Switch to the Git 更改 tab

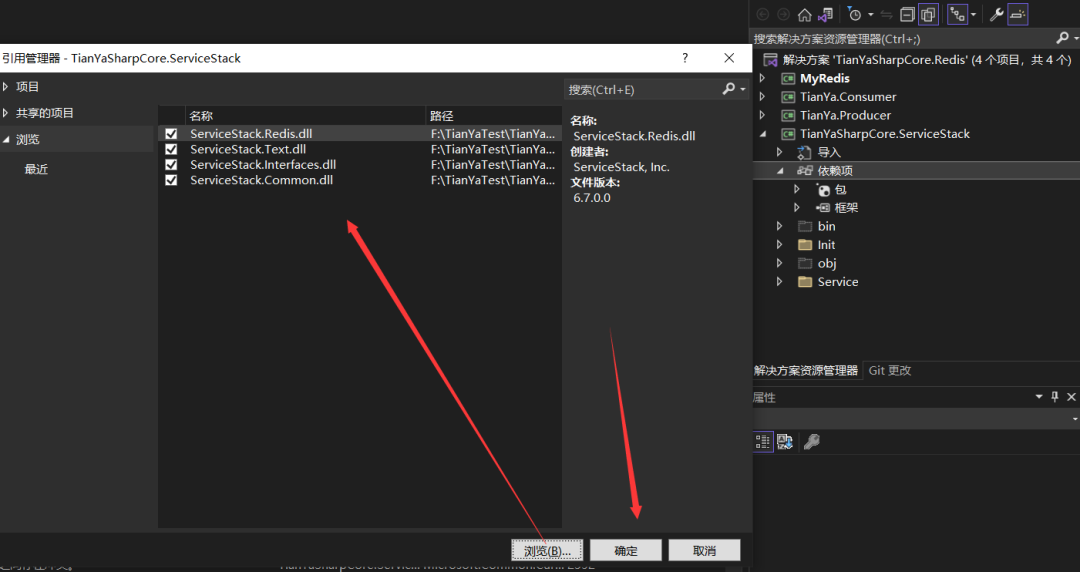tap(890, 371)
